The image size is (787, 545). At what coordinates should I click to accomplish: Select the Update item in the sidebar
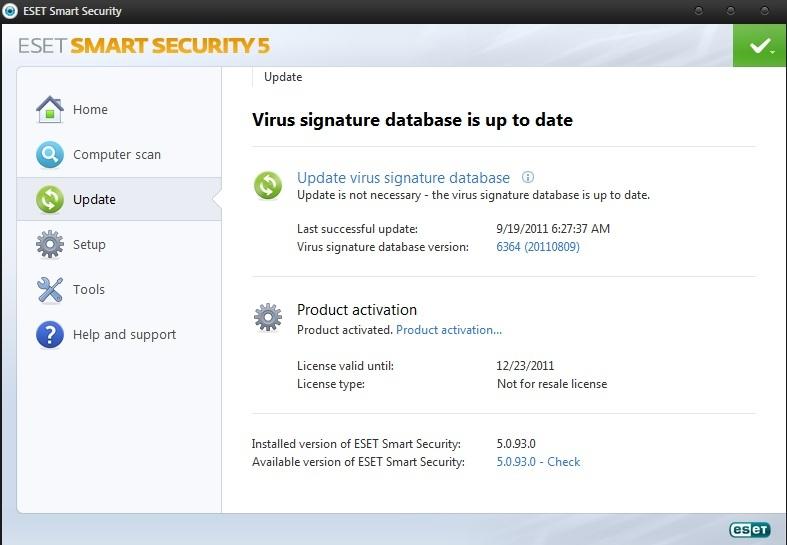pos(94,200)
